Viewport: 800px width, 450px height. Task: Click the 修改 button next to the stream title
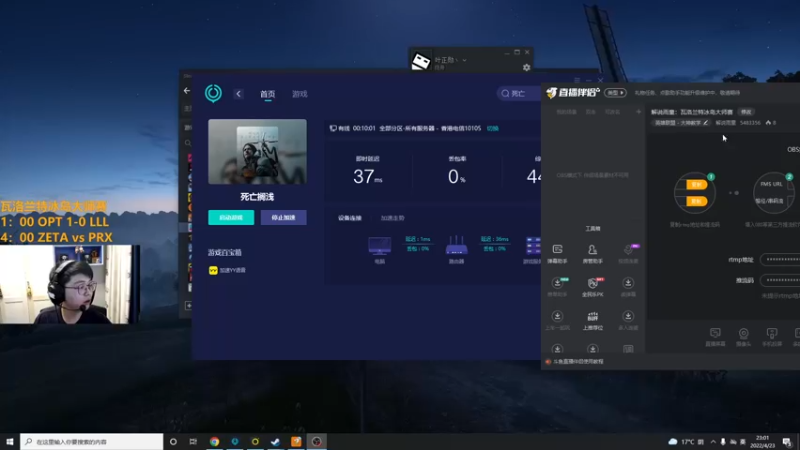point(746,112)
